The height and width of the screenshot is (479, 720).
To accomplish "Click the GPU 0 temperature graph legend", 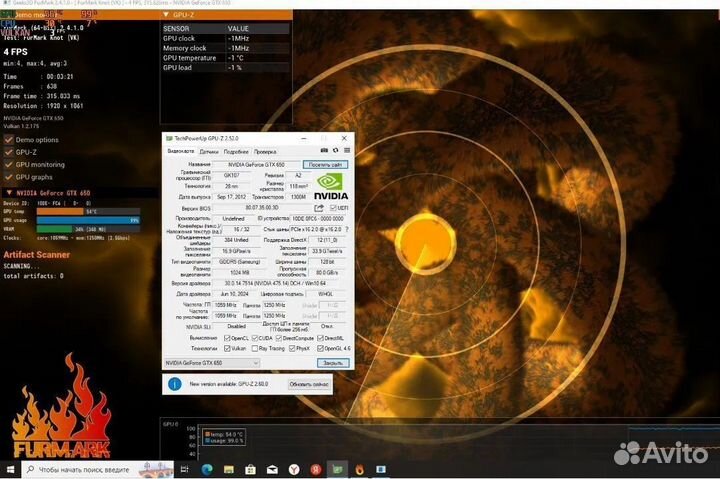I will pyautogui.click(x=224, y=437).
